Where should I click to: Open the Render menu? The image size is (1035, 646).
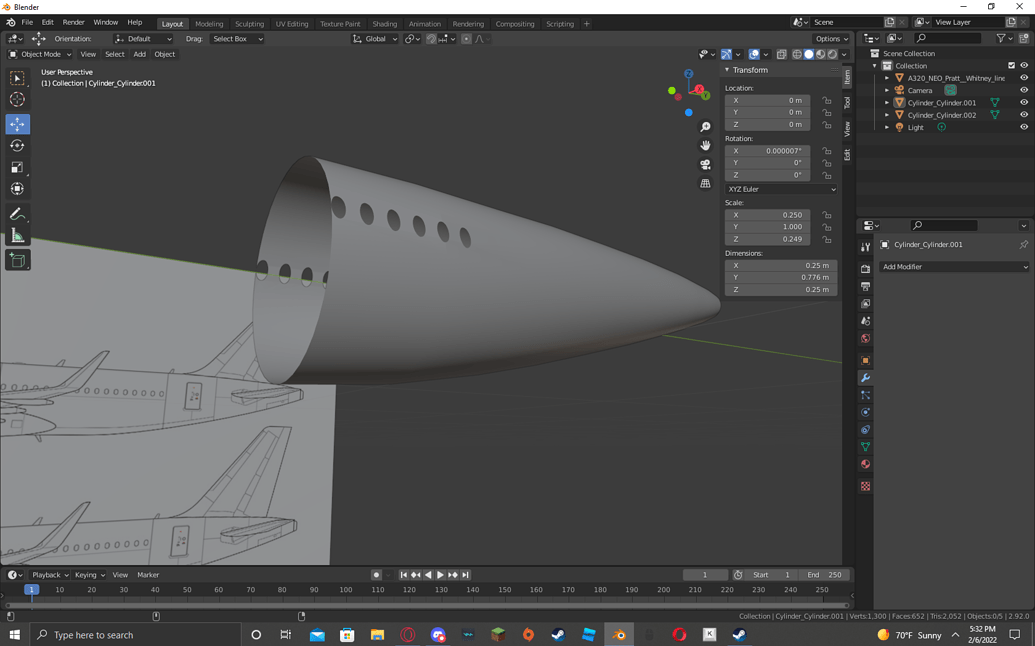[73, 22]
